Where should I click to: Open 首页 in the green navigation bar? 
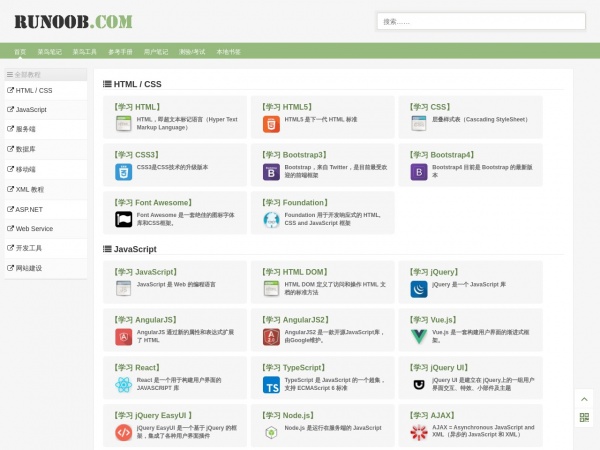click(x=20, y=52)
